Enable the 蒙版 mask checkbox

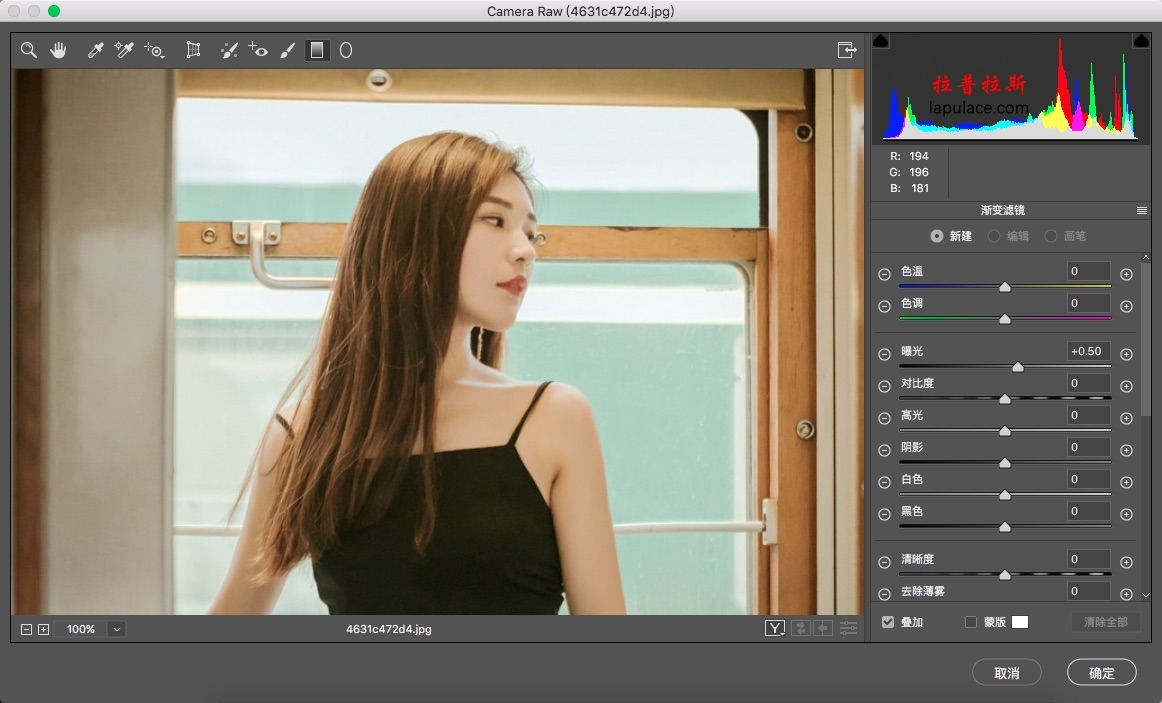[x=971, y=622]
